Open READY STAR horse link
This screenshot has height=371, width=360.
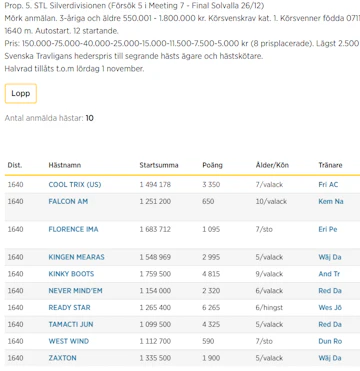tap(69, 307)
